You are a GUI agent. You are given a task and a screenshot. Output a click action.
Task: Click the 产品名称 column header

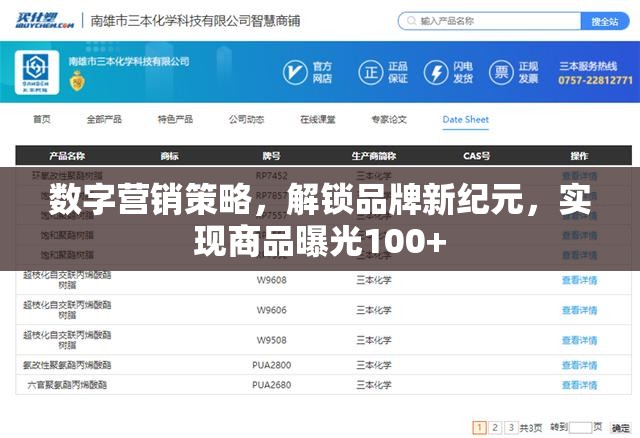[67, 156]
